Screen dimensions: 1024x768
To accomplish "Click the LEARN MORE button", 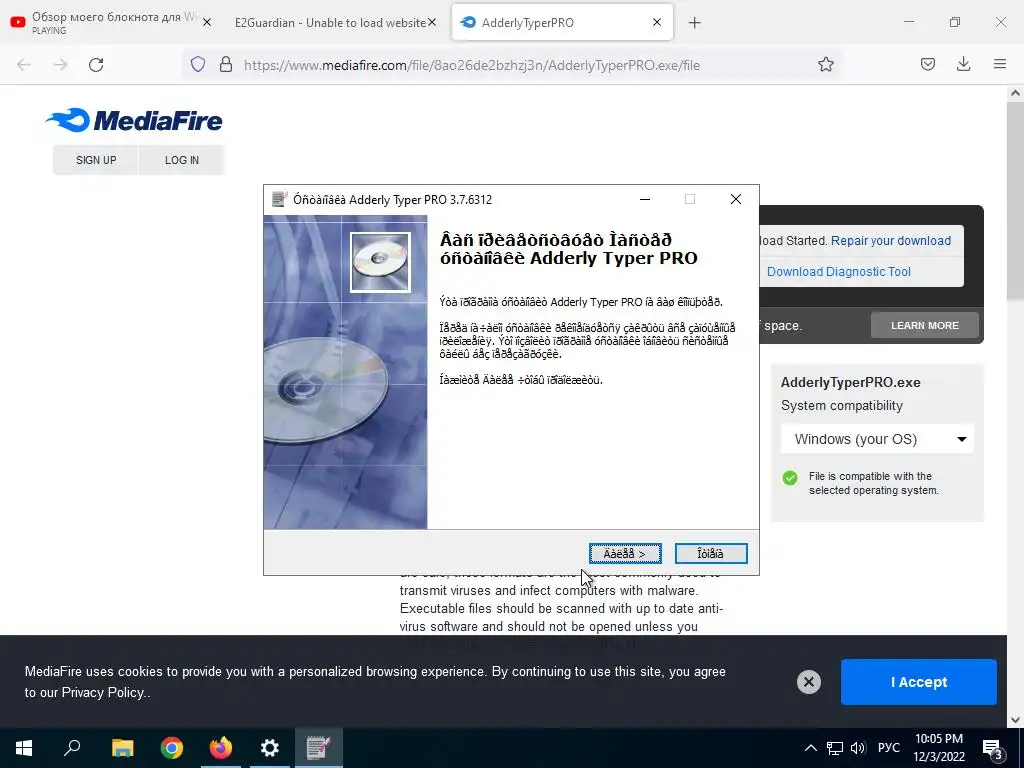I will (925, 325).
